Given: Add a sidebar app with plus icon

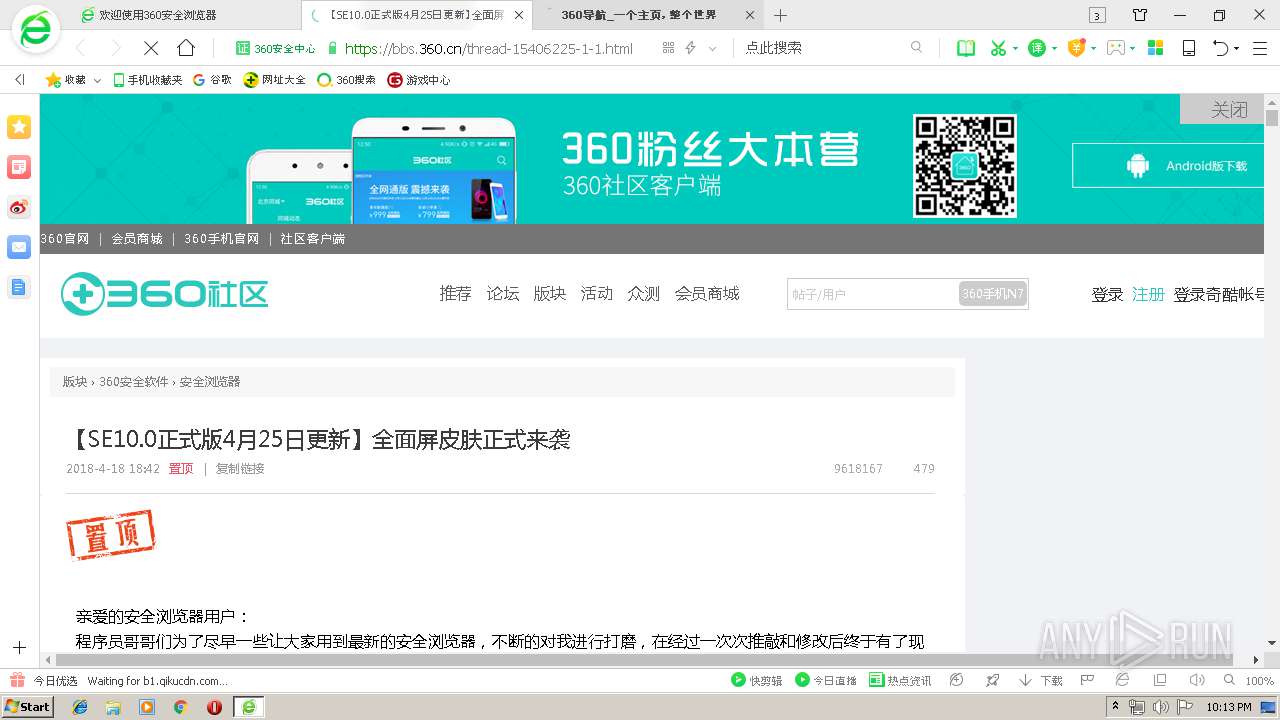Looking at the screenshot, I should coord(19,648).
